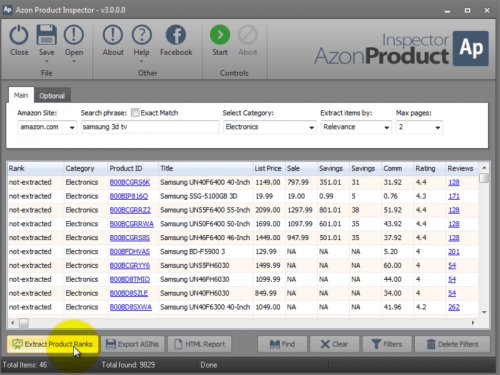Viewport: 500px width, 375px height.
Task: Open product link B00BD8SXWA
Action: pyautogui.click(x=131, y=307)
